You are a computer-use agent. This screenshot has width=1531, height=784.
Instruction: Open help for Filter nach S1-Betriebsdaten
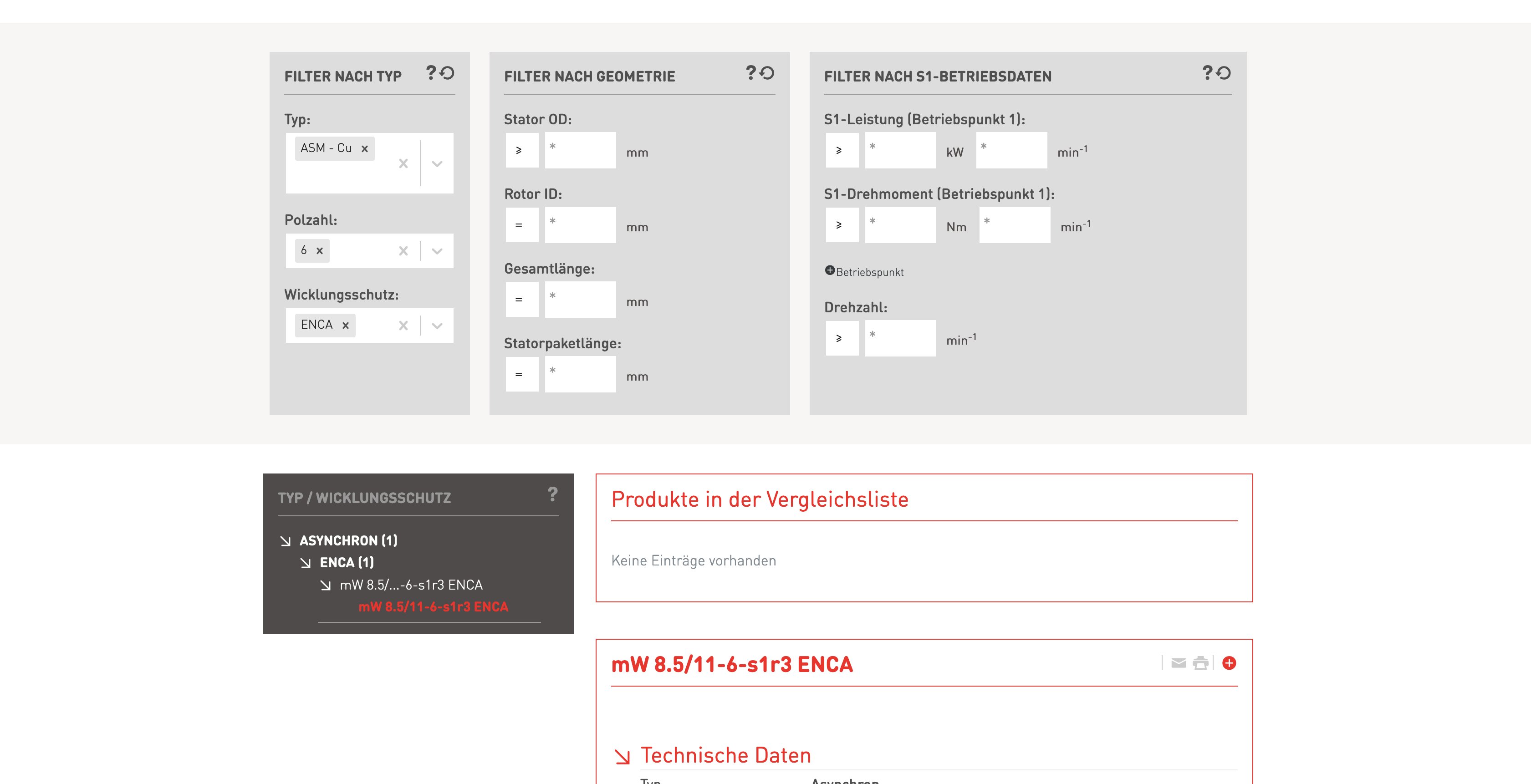pyautogui.click(x=1207, y=73)
